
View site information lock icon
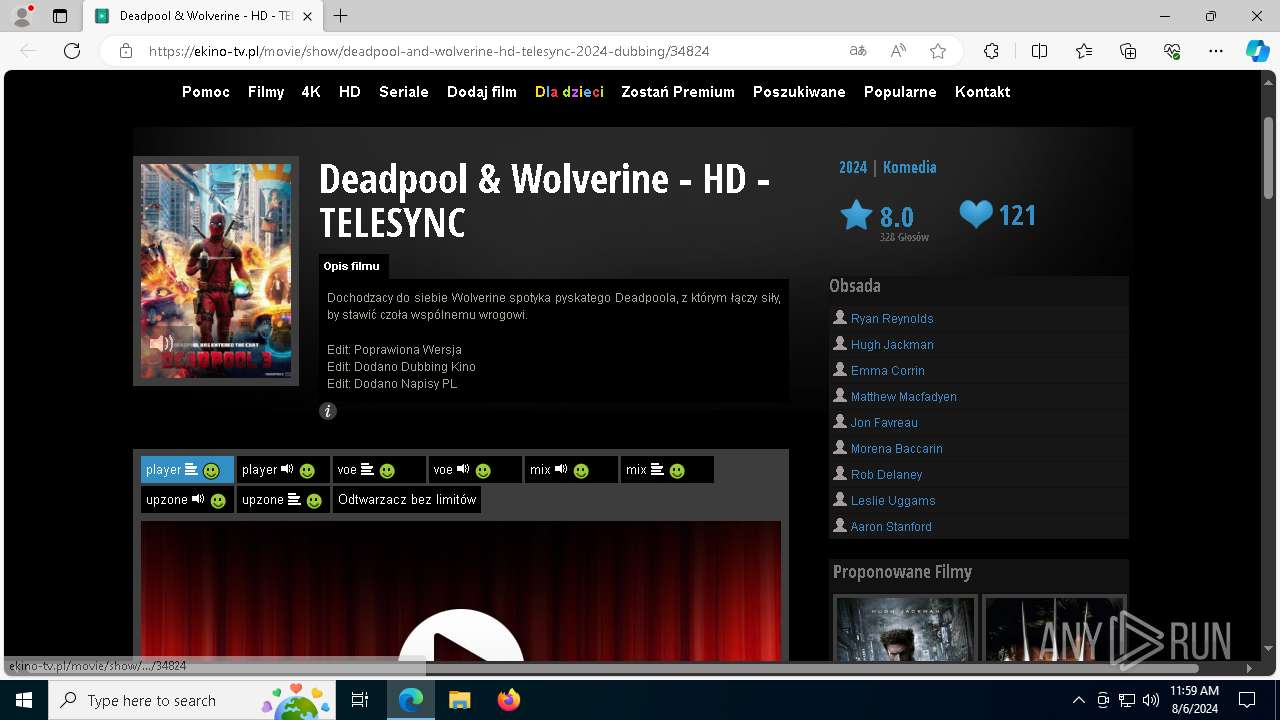125,51
